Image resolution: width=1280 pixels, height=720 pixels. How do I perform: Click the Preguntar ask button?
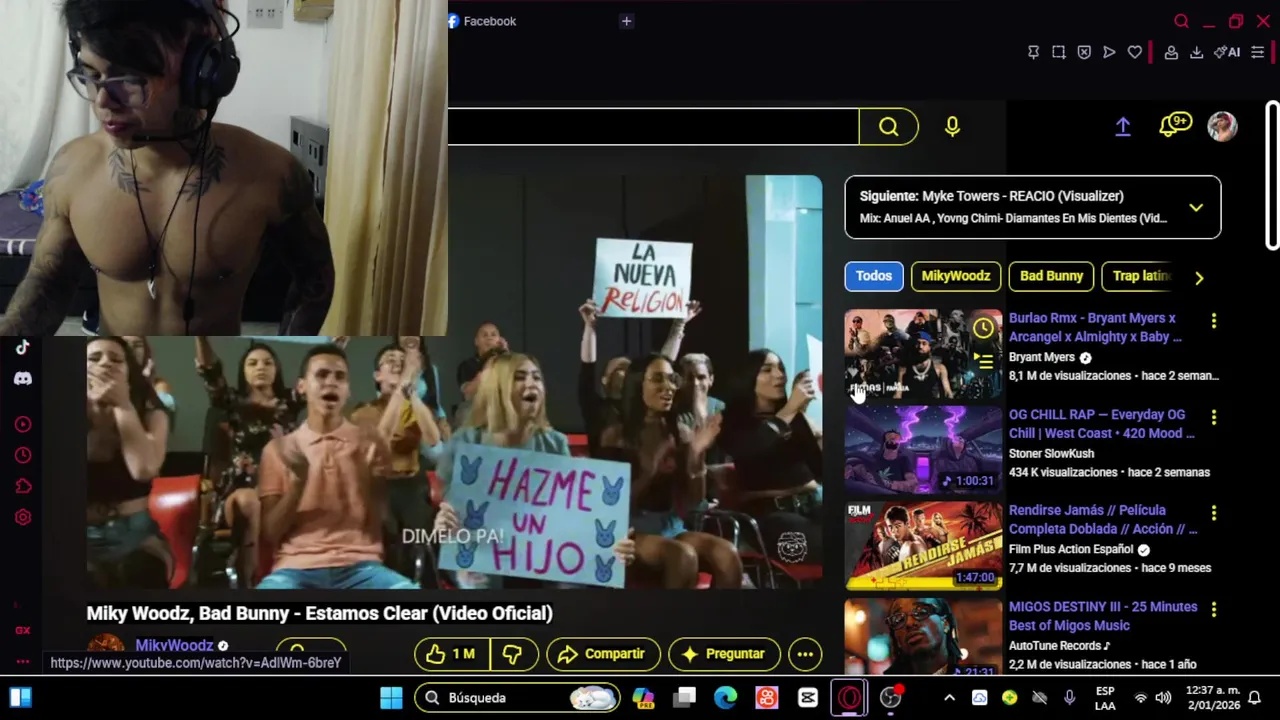(724, 654)
